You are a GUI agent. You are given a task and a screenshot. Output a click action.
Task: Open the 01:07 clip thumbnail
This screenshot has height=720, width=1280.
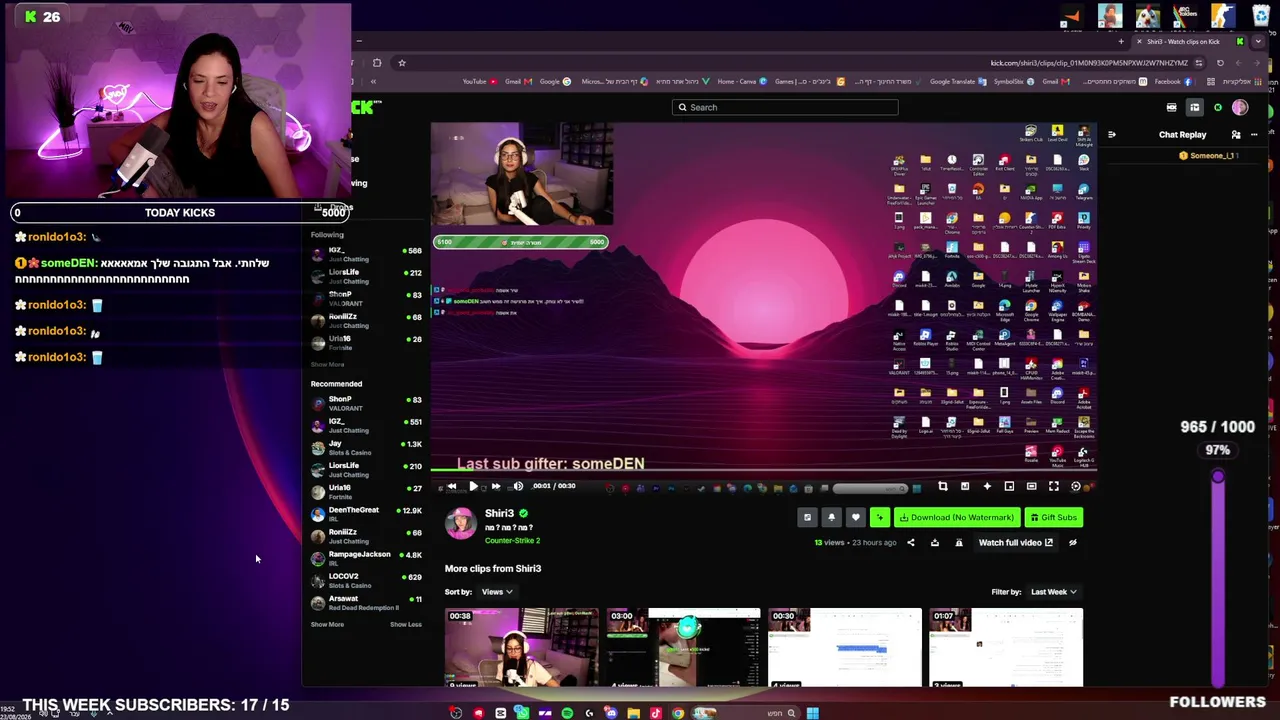(x=1006, y=648)
